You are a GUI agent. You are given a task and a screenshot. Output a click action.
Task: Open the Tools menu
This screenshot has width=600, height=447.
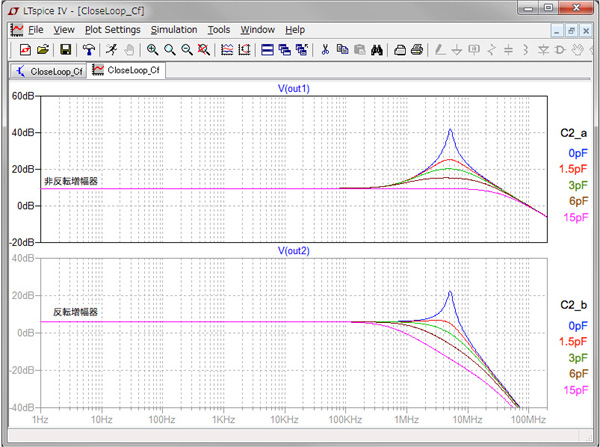219,30
